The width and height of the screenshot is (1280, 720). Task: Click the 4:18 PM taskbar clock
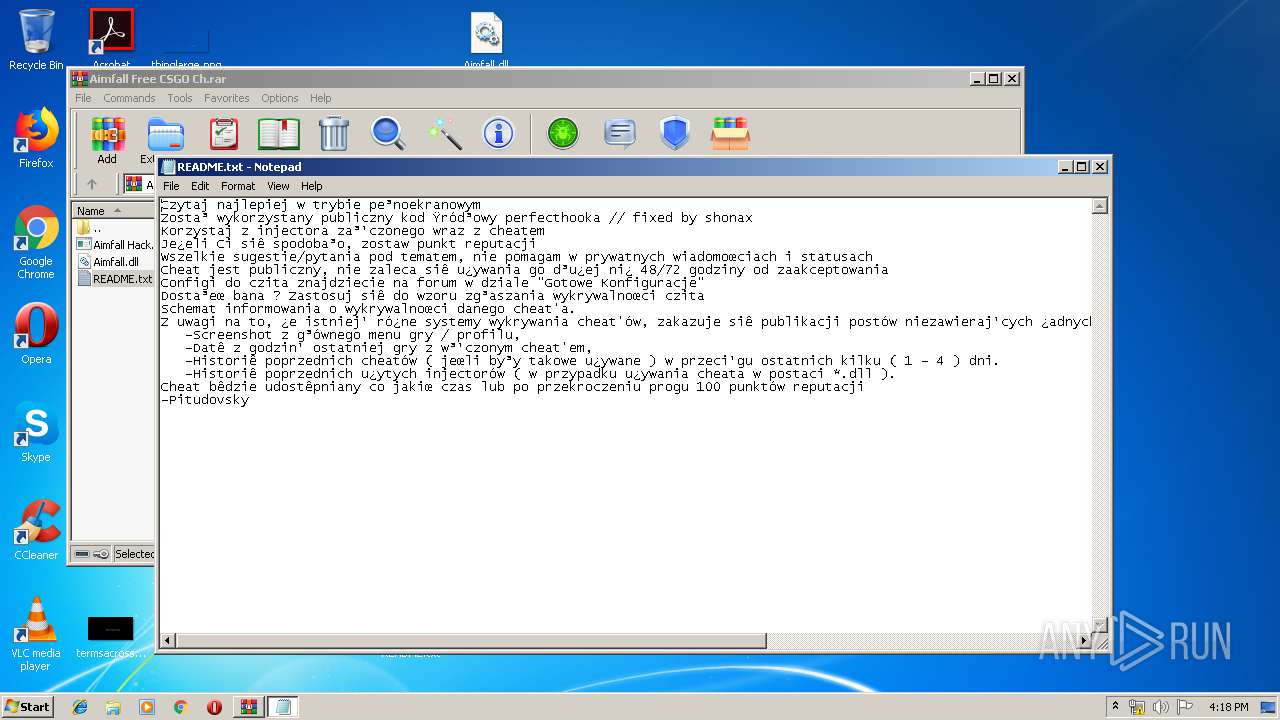[1228, 707]
